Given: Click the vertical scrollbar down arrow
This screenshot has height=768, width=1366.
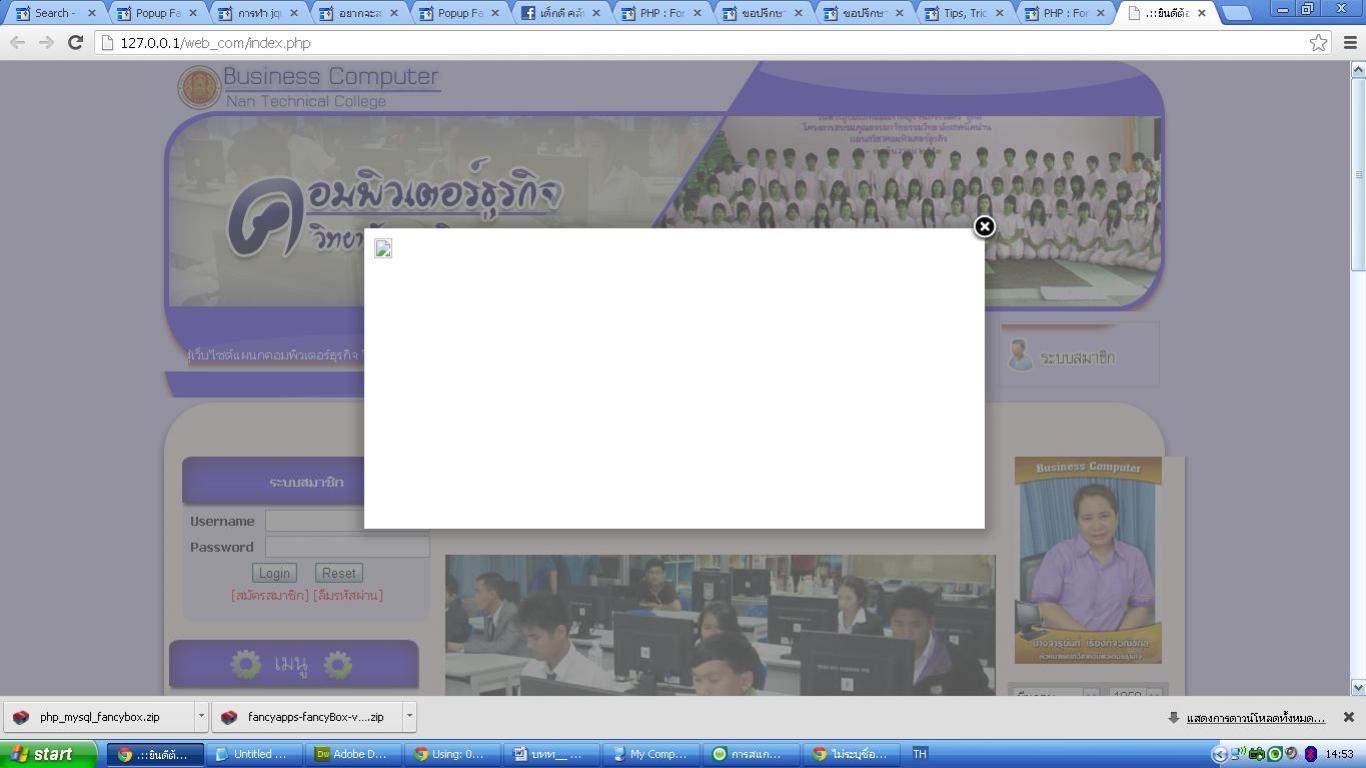Looking at the screenshot, I should [x=1358, y=687].
